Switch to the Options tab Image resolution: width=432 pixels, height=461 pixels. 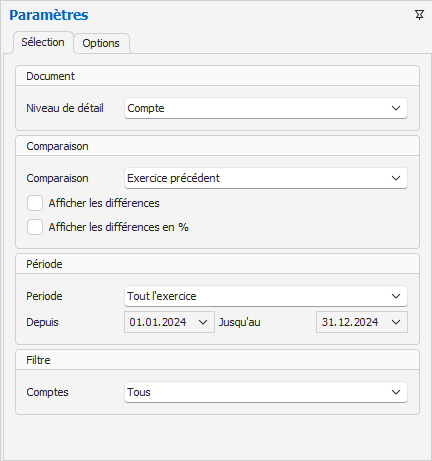coord(101,43)
